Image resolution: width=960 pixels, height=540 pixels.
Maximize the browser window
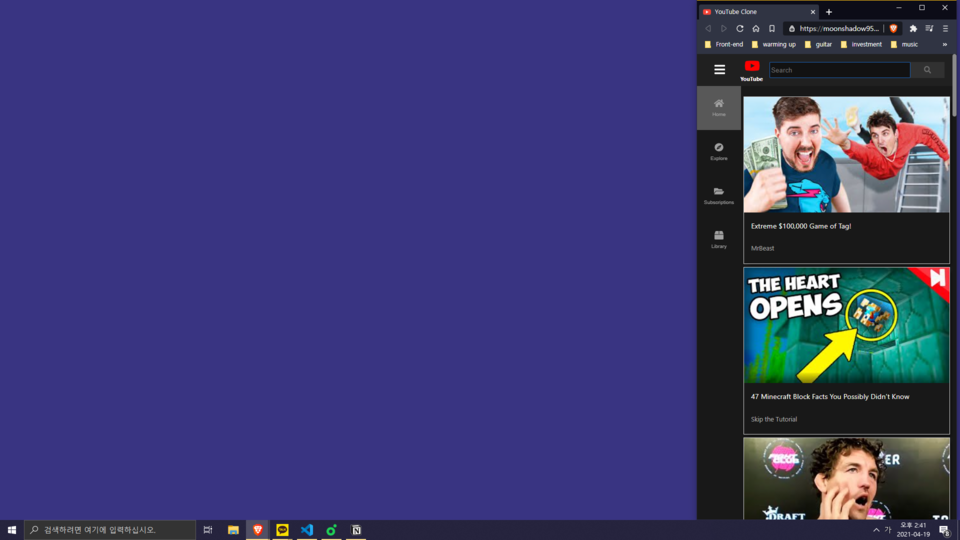tap(922, 8)
